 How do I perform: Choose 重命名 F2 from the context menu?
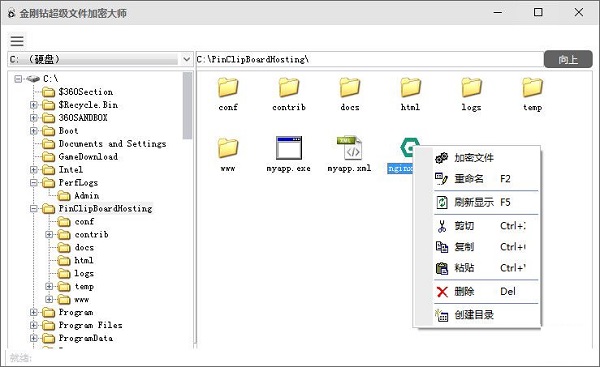tap(486, 179)
